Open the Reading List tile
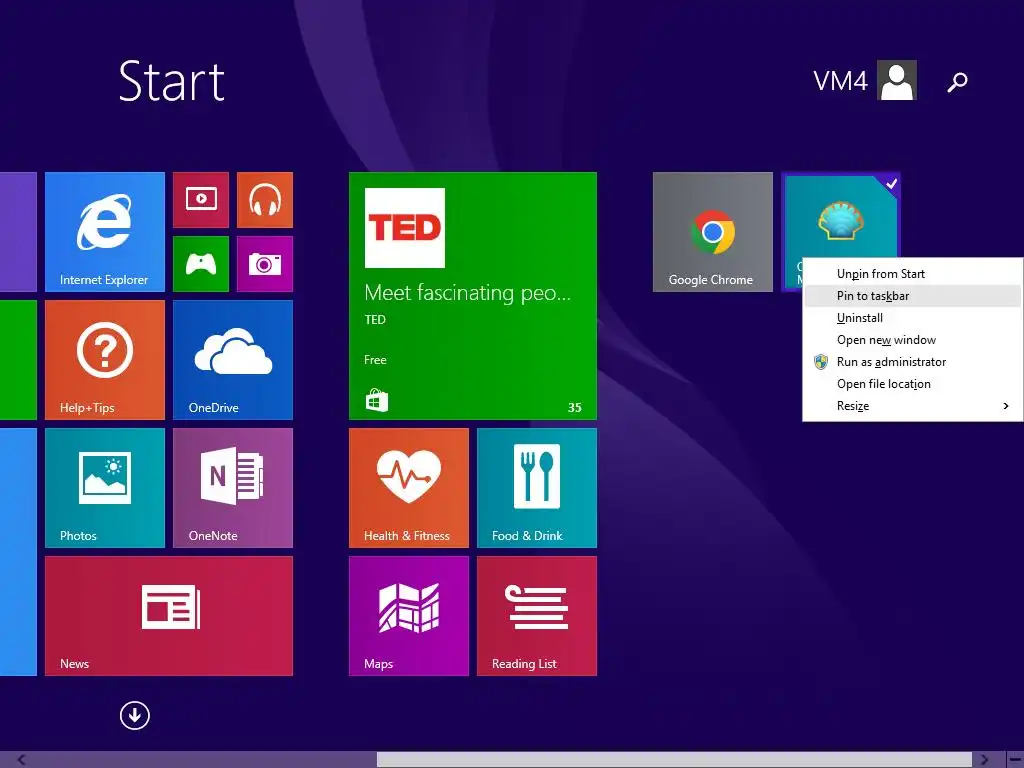The width and height of the screenshot is (1024, 768). coord(537,616)
